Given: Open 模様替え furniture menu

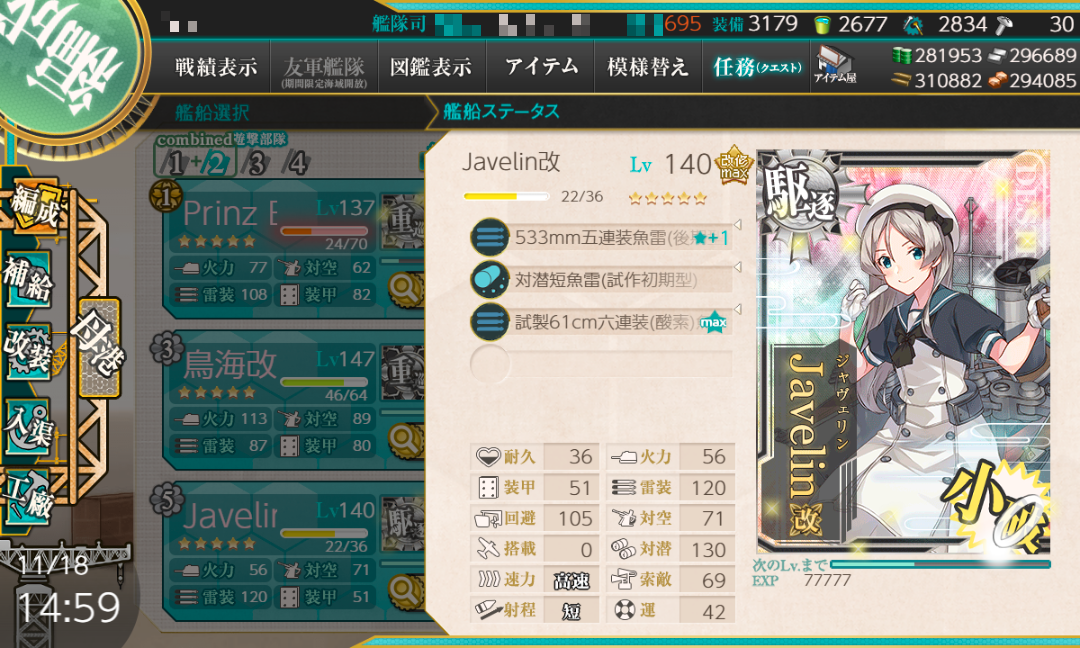Looking at the screenshot, I should (x=648, y=67).
